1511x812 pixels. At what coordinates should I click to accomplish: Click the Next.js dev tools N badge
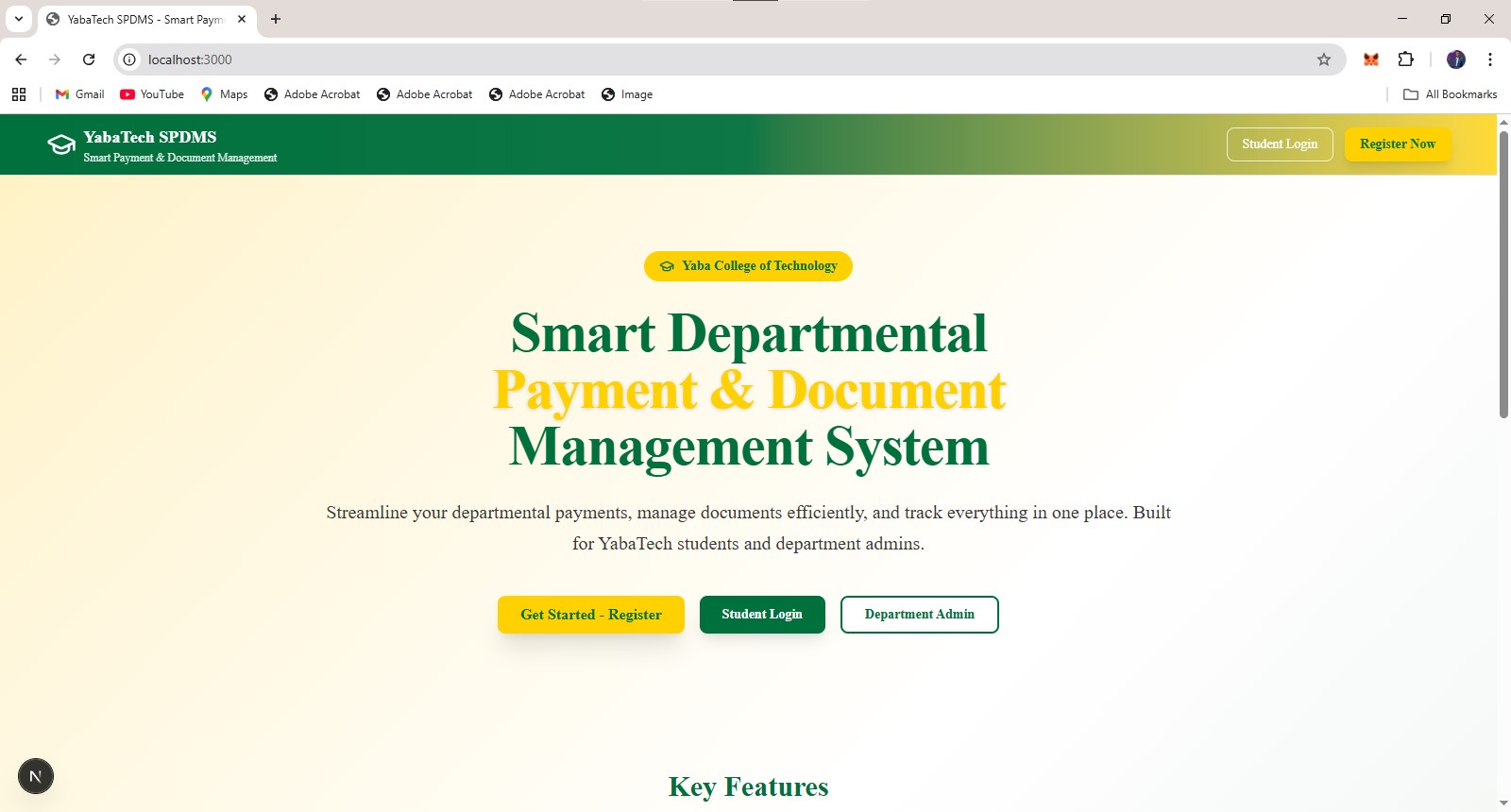coord(36,776)
